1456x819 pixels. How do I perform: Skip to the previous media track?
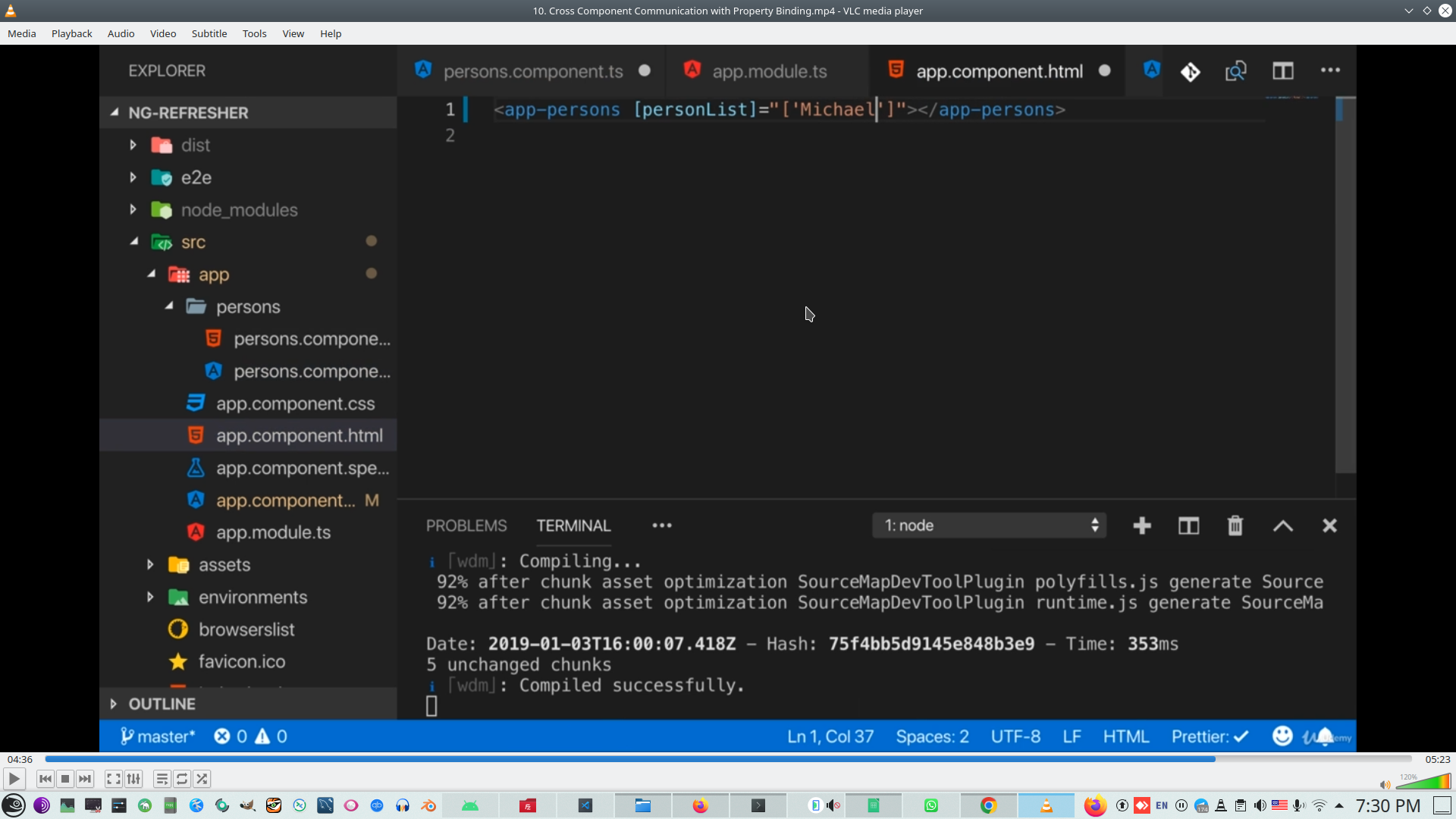click(45, 779)
